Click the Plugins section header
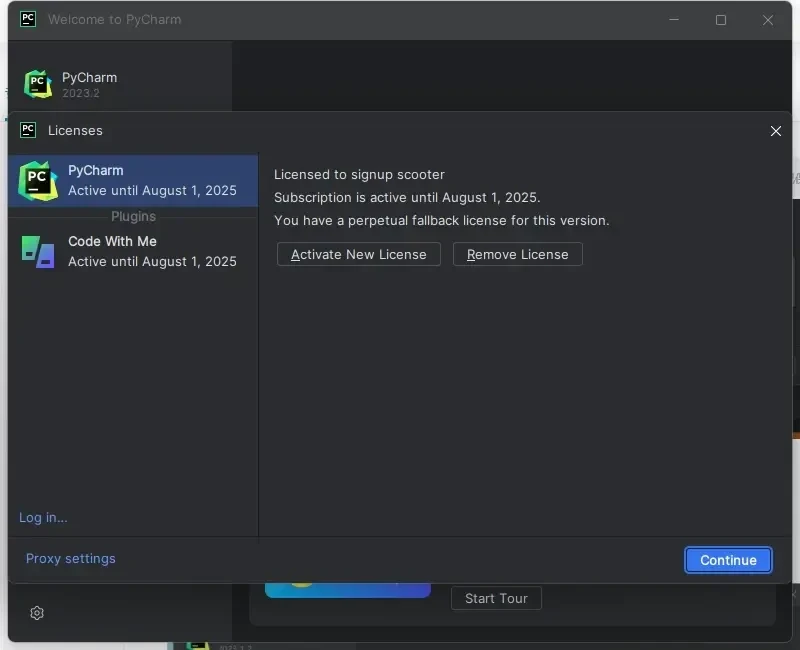The height and width of the screenshot is (650, 800). pos(133,216)
